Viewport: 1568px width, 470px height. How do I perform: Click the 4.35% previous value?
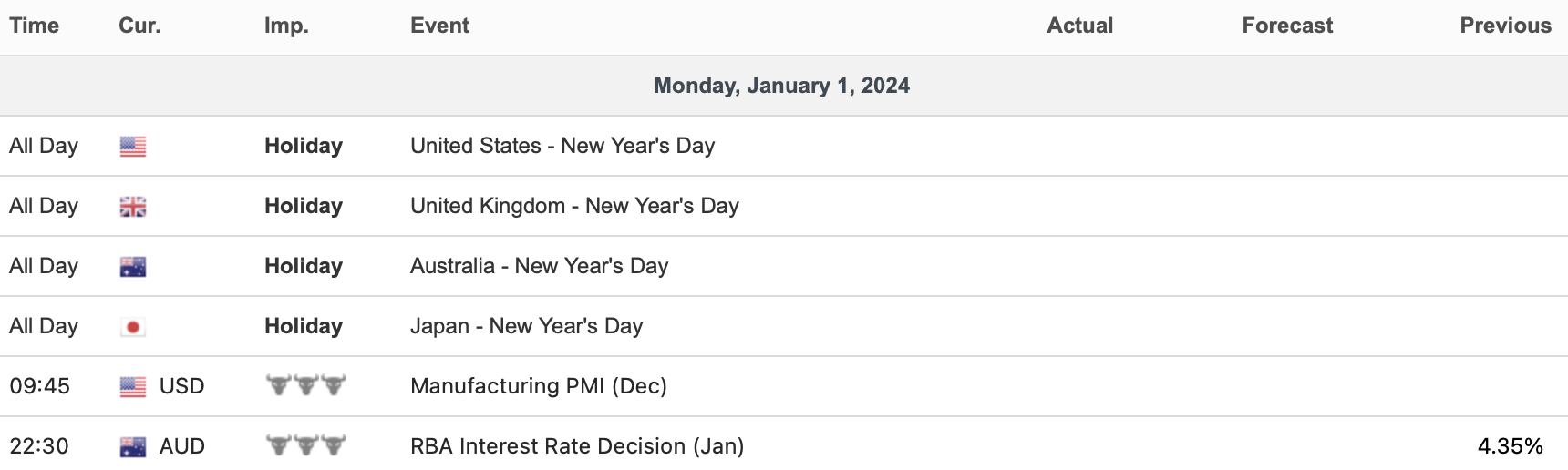point(1510,446)
